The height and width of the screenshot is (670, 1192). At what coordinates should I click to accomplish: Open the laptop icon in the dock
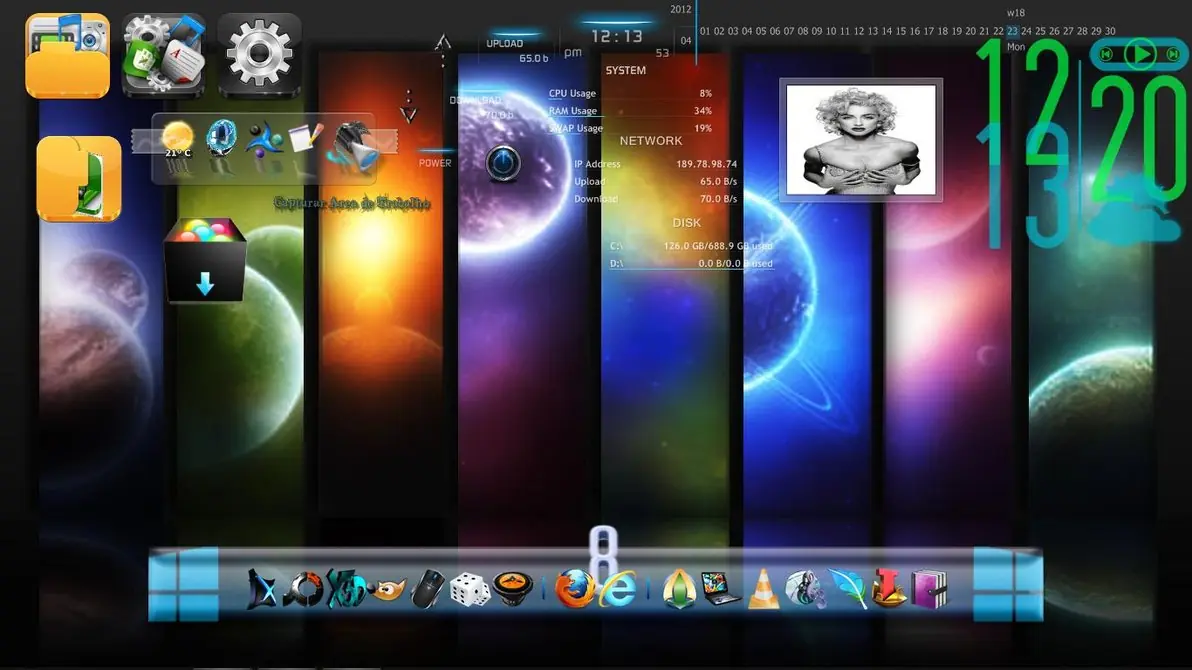pos(720,589)
